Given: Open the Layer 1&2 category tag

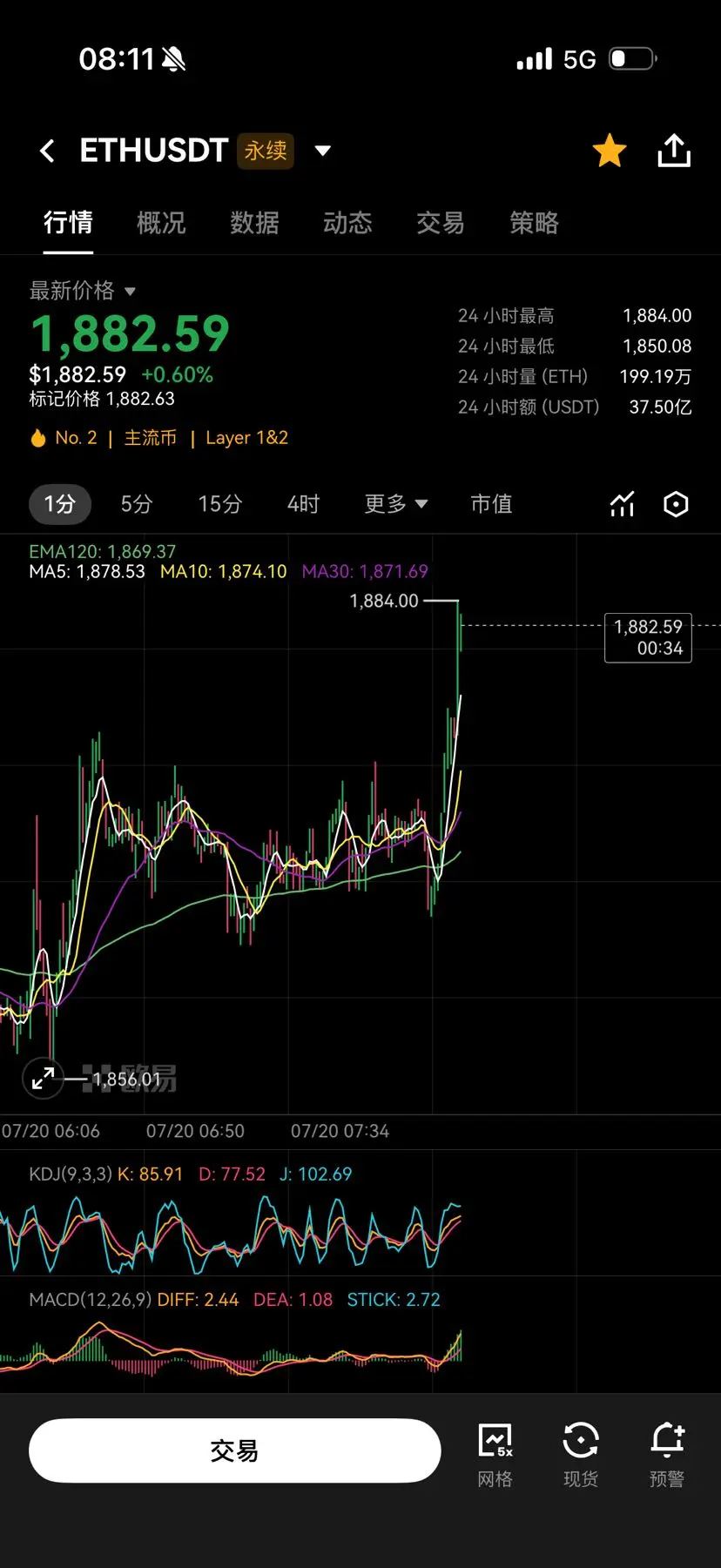Looking at the screenshot, I should pos(246,438).
